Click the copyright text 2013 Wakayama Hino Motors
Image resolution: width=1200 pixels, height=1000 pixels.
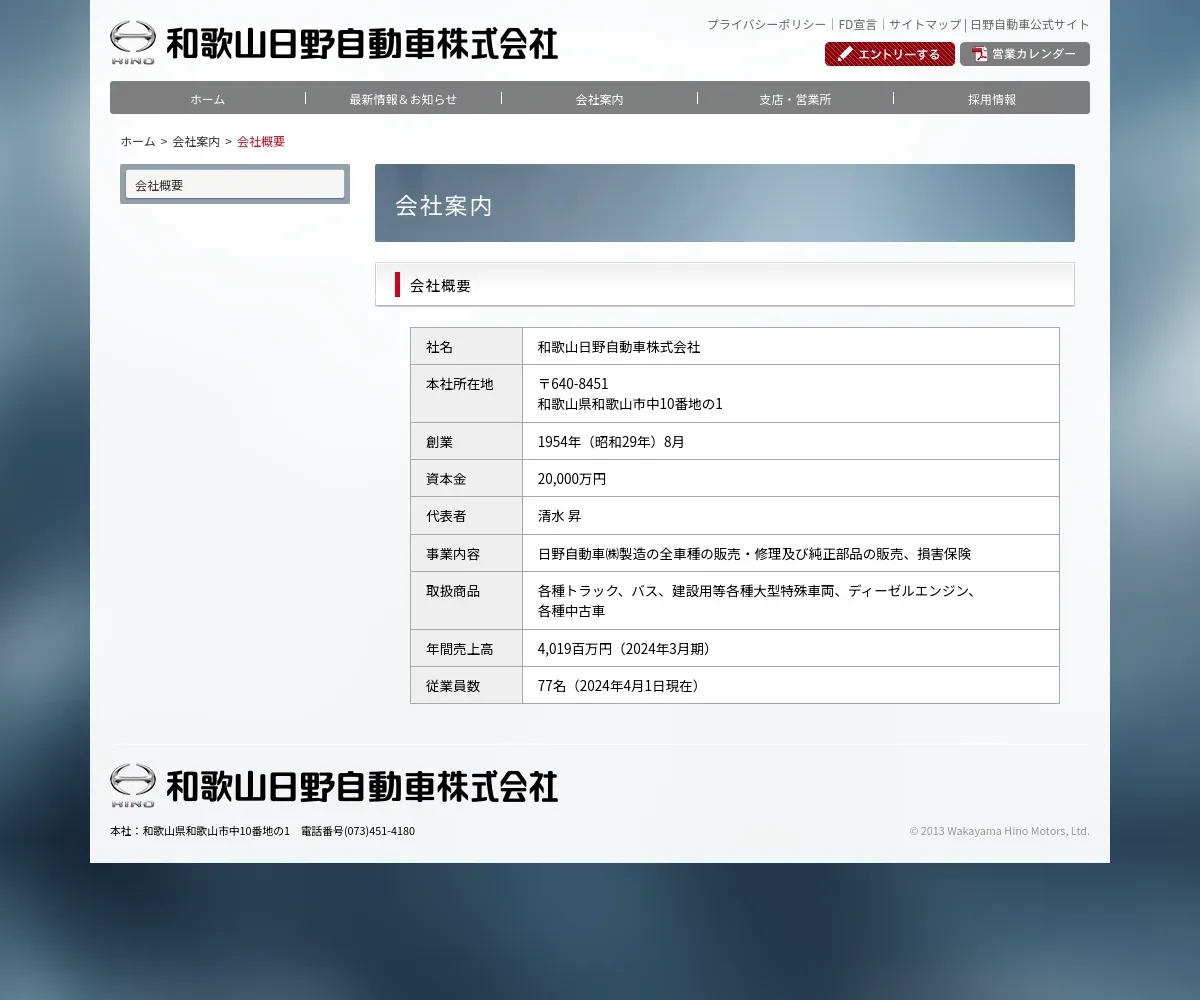pyautogui.click(x=999, y=831)
